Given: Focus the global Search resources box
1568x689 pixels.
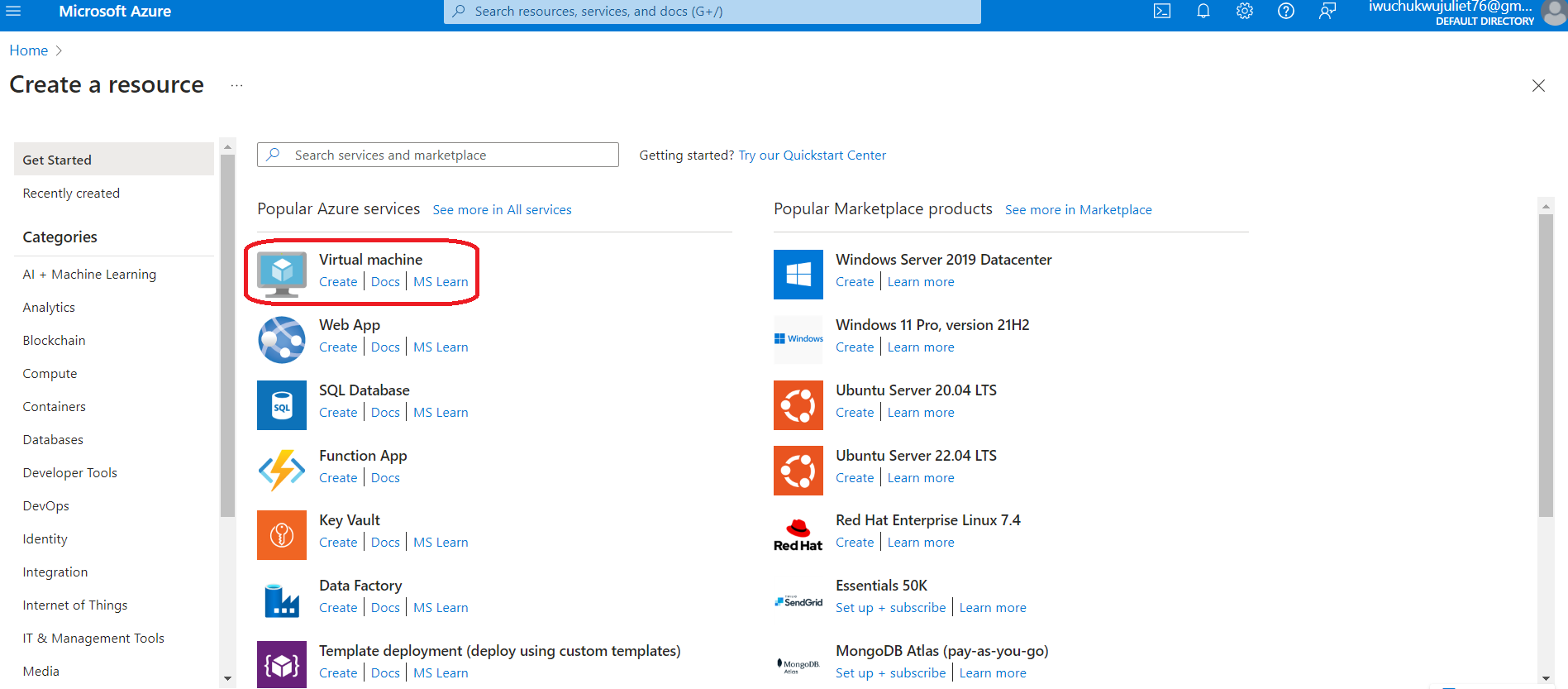Looking at the screenshot, I should click(x=713, y=12).
